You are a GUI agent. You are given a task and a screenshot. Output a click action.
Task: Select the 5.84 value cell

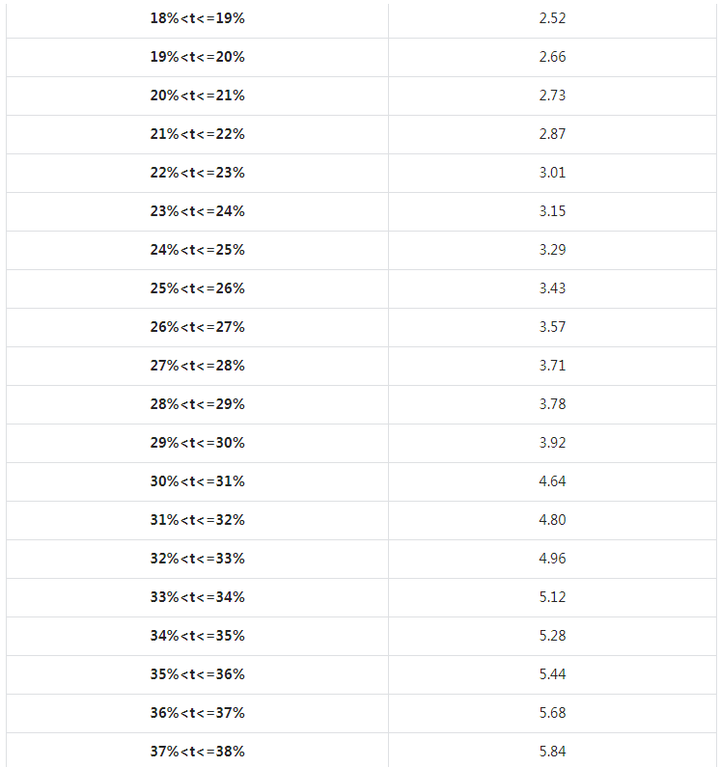pyautogui.click(x=552, y=751)
